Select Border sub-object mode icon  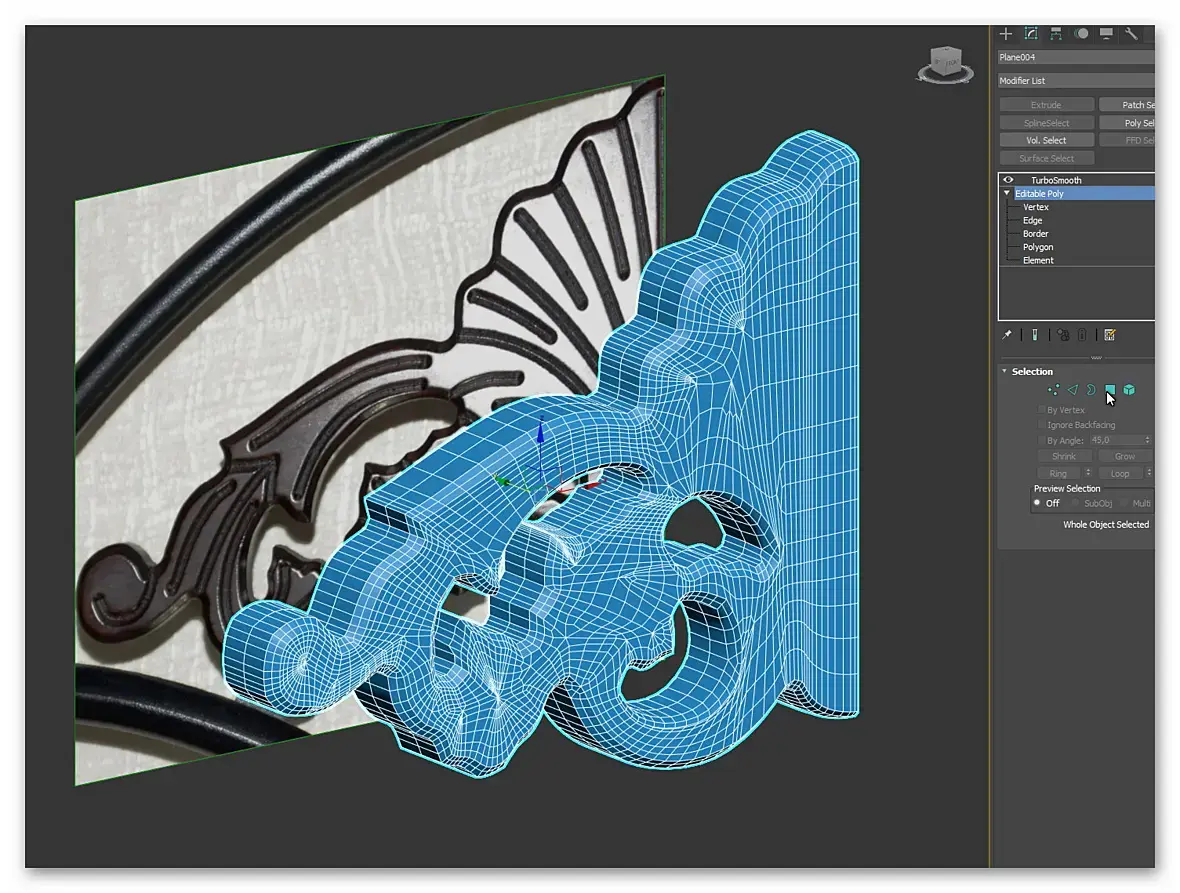tap(1090, 390)
